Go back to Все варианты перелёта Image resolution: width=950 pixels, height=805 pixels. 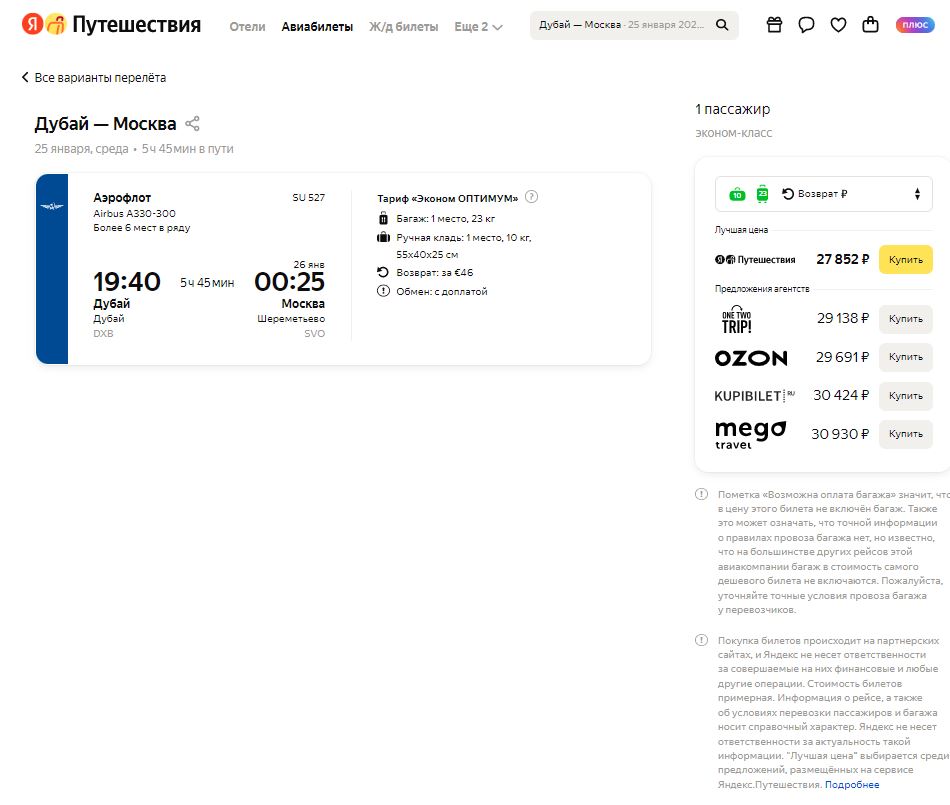coord(94,78)
